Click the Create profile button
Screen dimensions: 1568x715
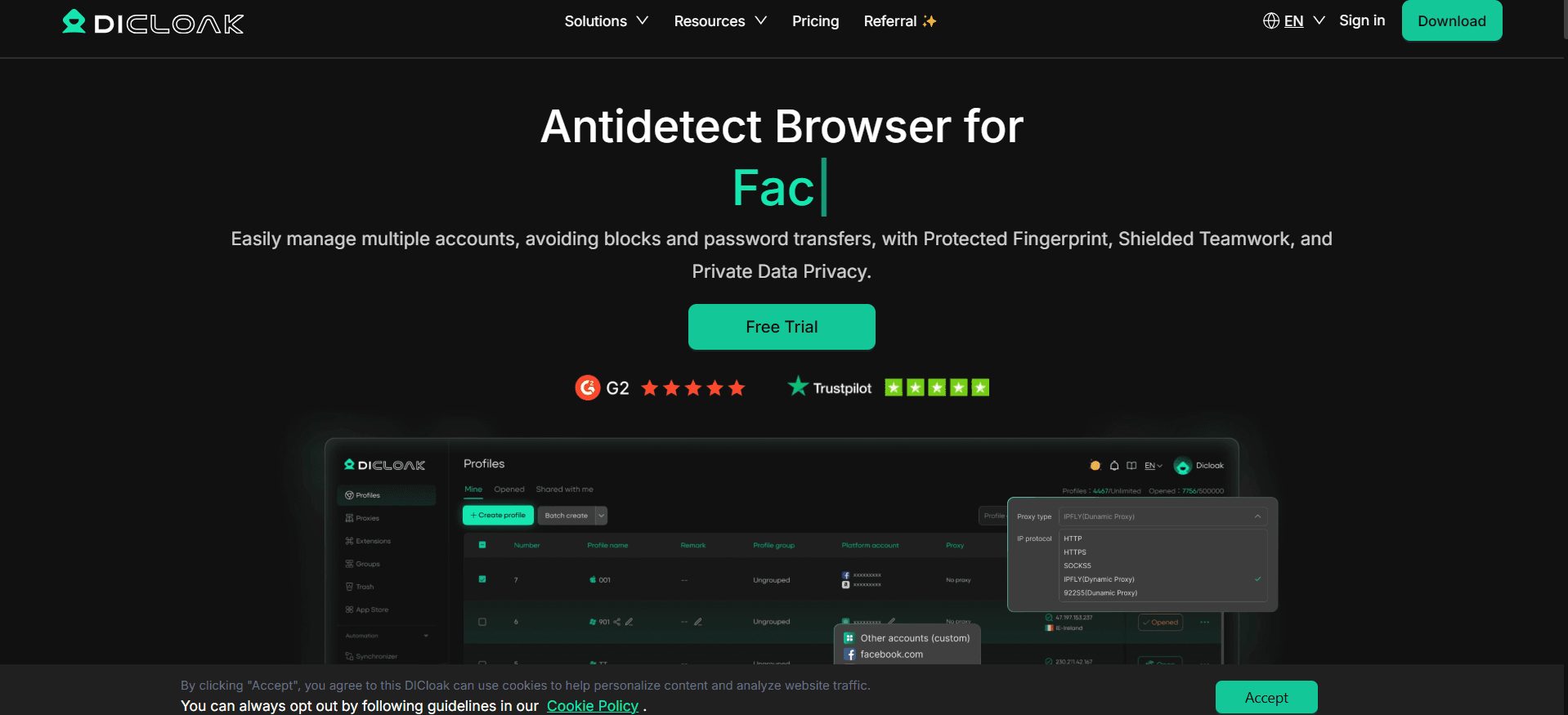click(x=498, y=516)
